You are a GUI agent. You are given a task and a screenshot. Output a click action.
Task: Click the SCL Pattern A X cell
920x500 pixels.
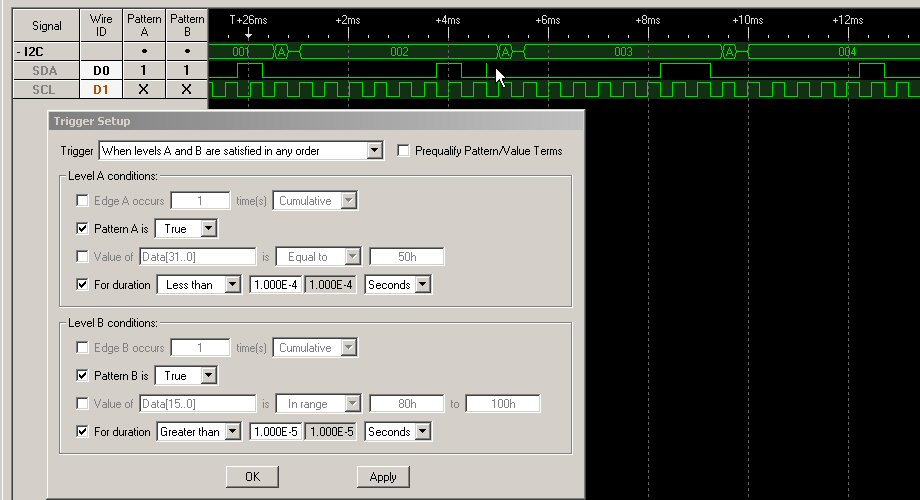tap(143, 90)
